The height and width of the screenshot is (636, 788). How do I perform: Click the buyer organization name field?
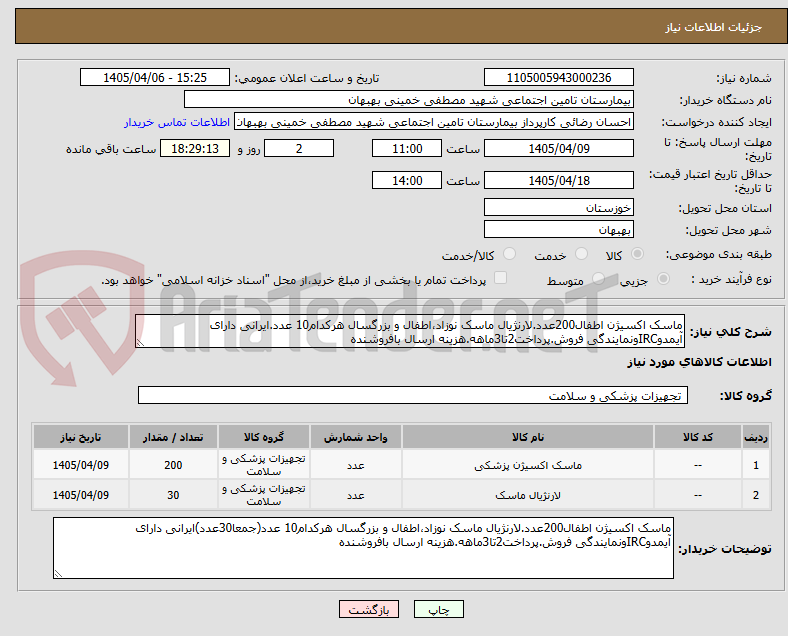(409, 99)
